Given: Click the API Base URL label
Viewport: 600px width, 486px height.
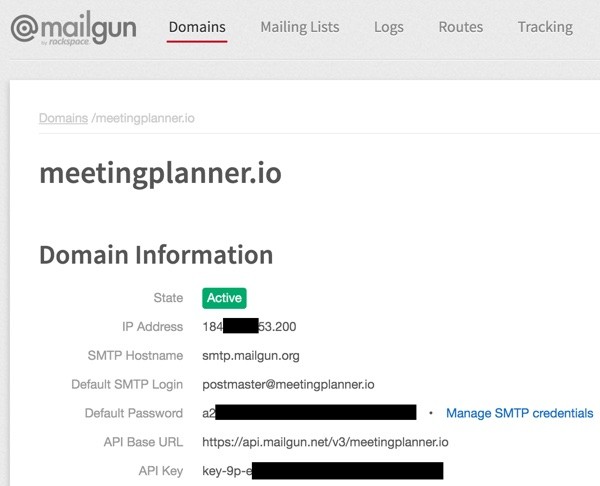Looking at the screenshot, I should [143, 442].
